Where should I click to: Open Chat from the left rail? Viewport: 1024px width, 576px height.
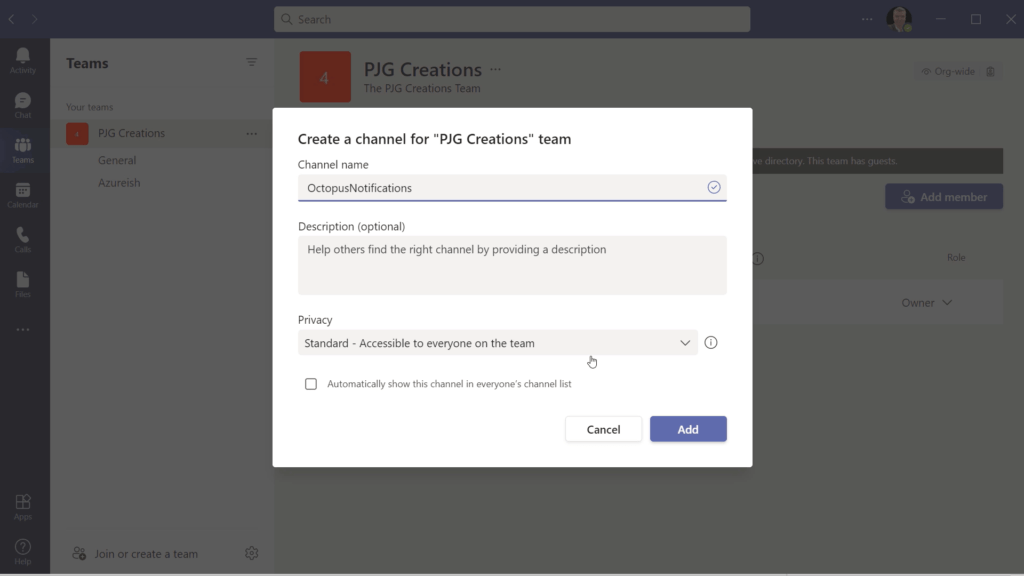tap(23, 105)
